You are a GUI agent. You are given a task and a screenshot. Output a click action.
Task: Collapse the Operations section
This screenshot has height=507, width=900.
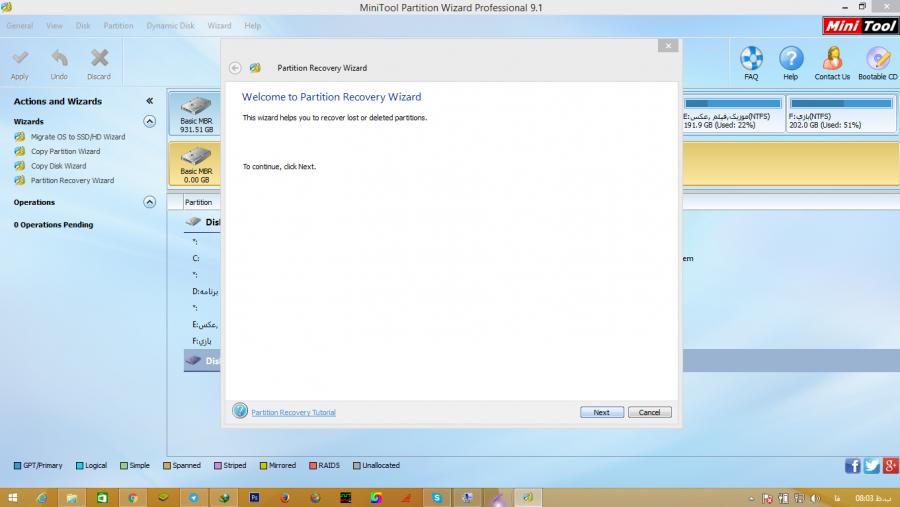point(150,202)
